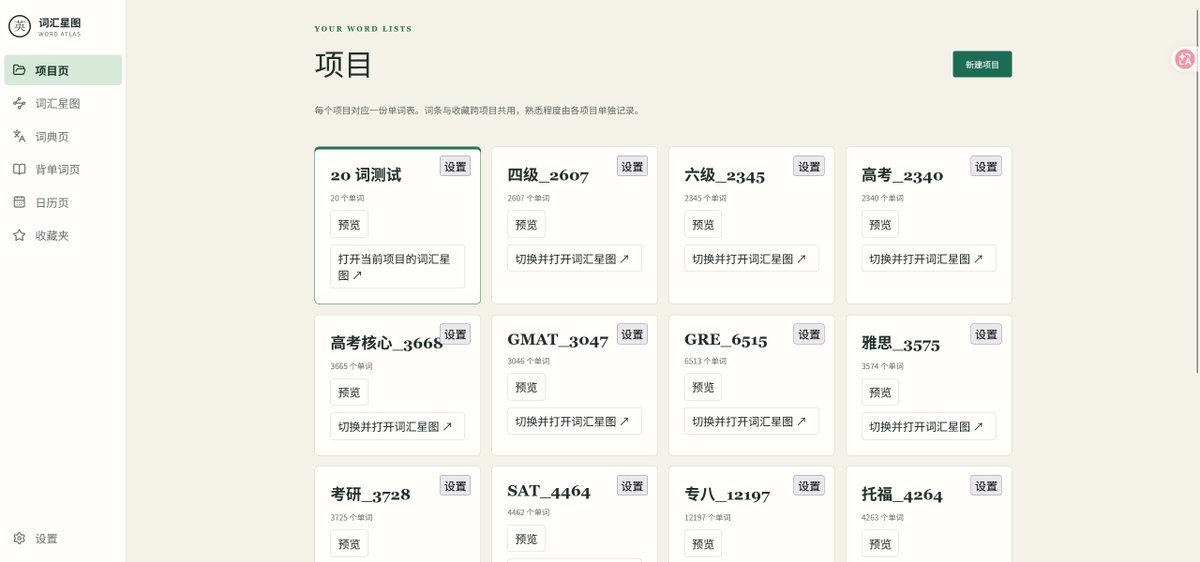Open 设置 on the 四级_2607 card
Screen dimensions: 1200x562
pos(632,166)
